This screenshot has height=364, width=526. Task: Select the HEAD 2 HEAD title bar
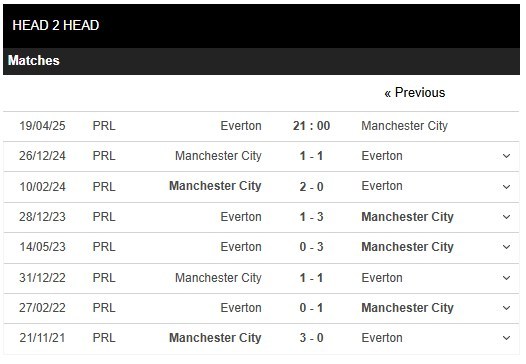point(261,26)
